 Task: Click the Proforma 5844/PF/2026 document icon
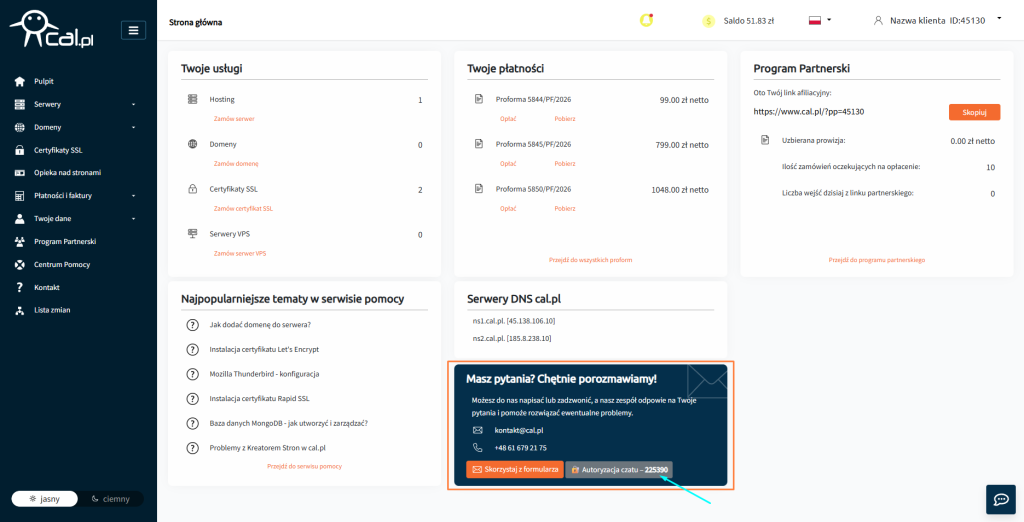(x=479, y=100)
